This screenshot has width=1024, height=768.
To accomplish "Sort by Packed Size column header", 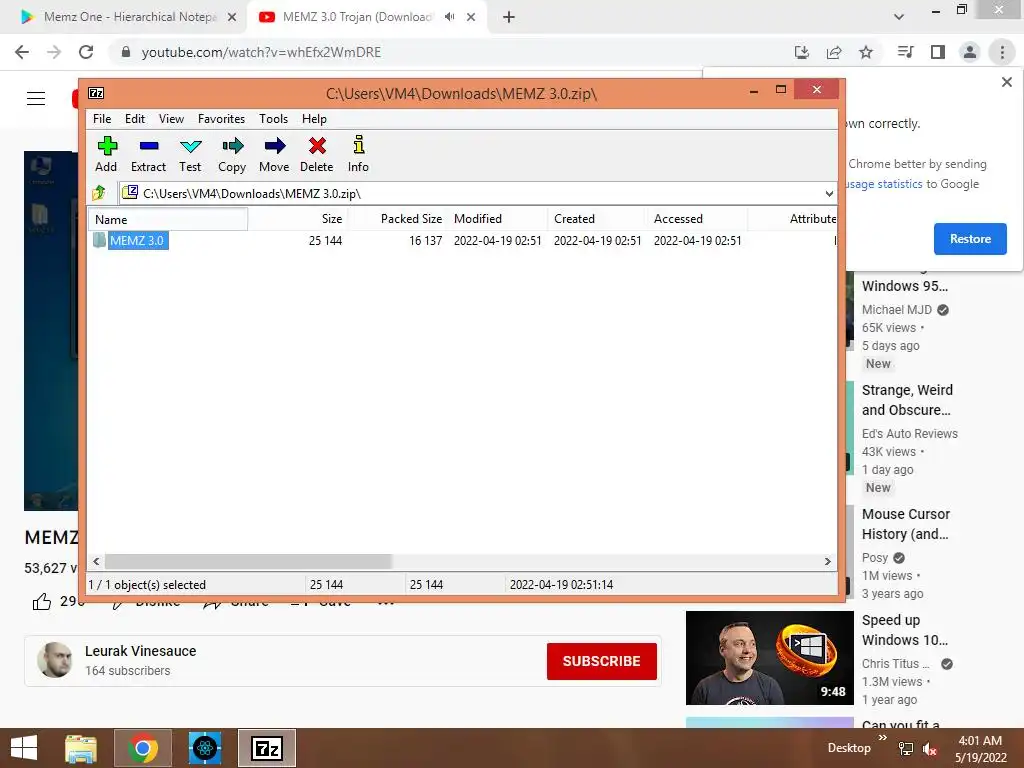I will click(398, 219).
